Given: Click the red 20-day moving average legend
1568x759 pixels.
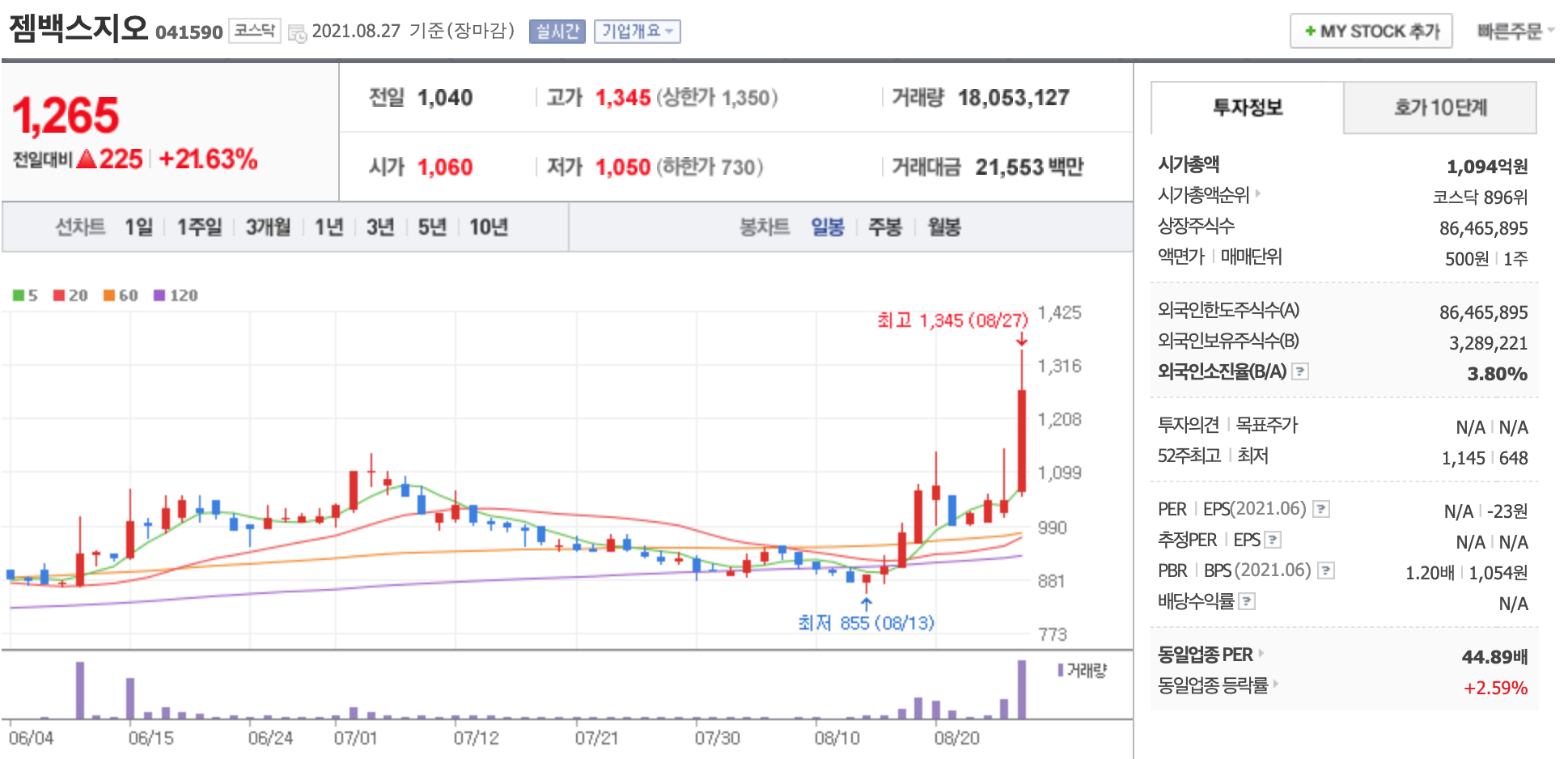Looking at the screenshot, I should pos(70,295).
